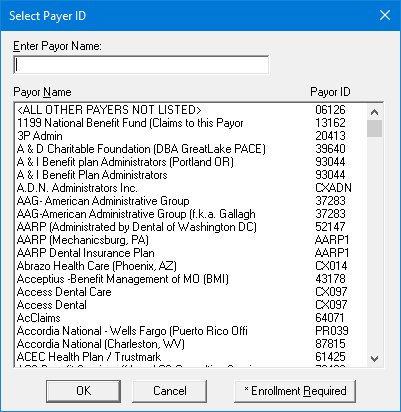Select Acceptius -Benefit Management of MO (BMI)

click(191, 279)
